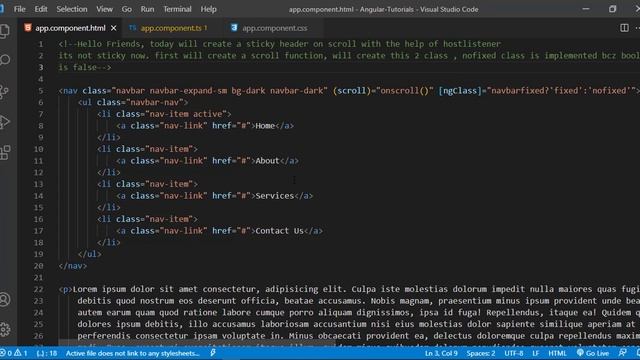Change the UTF-8 encoding setting
Image resolution: width=640 pixels, height=360 pixels.
(513, 353)
